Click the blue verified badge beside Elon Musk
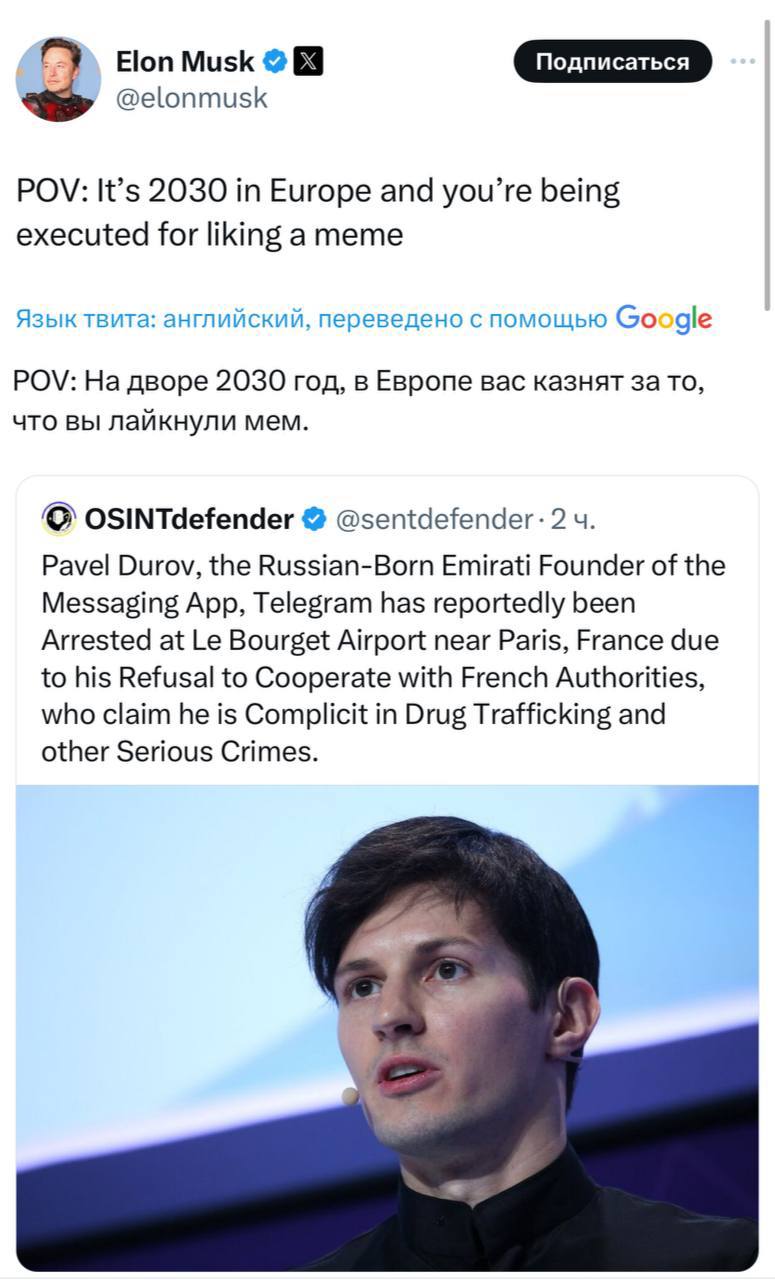Viewport: 775px width, 1280px height. (x=274, y=62)
